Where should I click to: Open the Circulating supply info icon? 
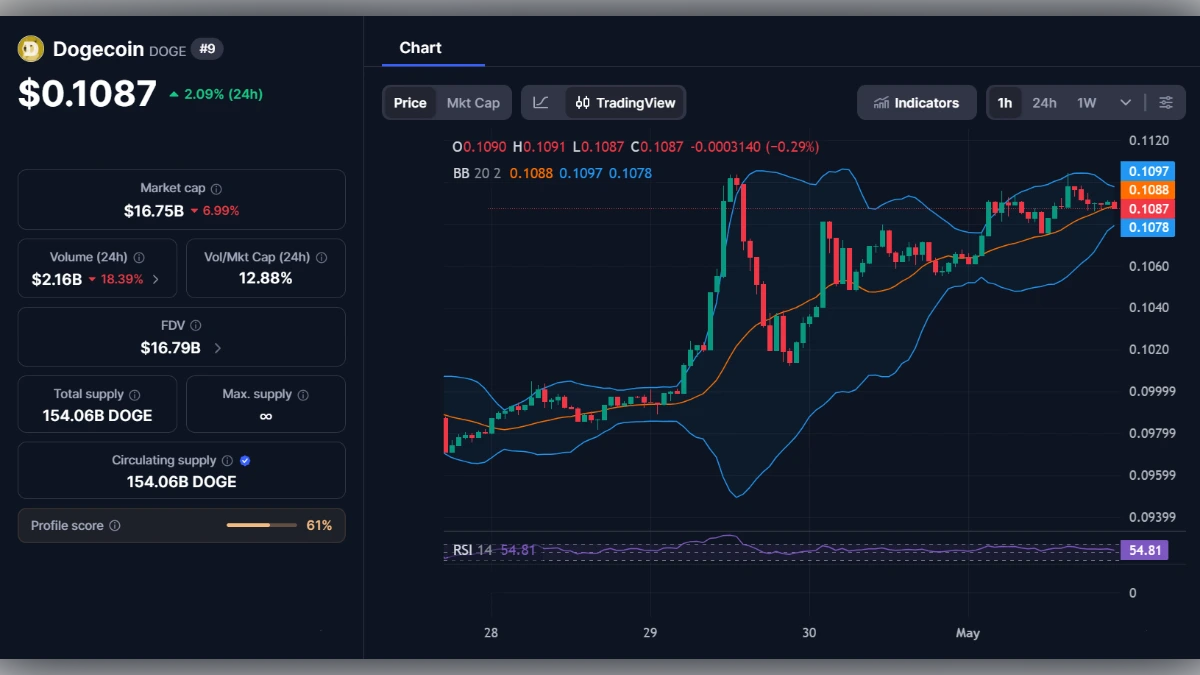click(x=227, y=461)
